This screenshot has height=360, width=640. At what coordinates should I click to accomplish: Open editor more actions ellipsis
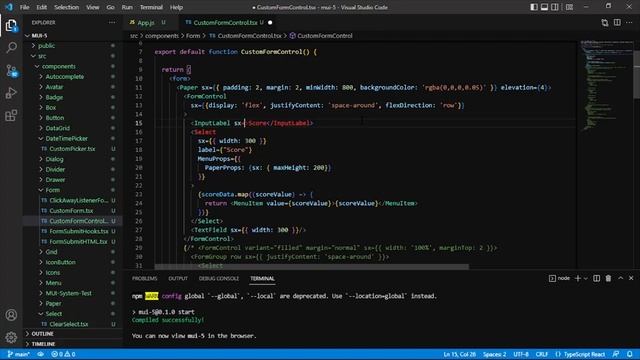tap(629, 23)
